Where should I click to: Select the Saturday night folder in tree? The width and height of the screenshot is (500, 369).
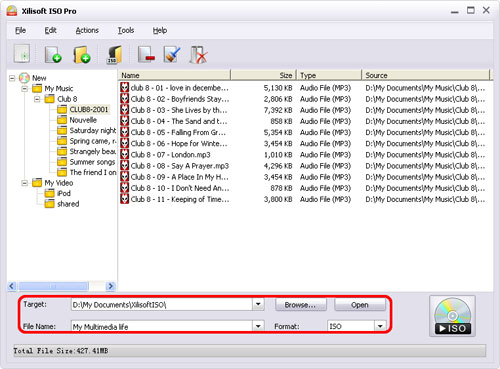point(93,130)
